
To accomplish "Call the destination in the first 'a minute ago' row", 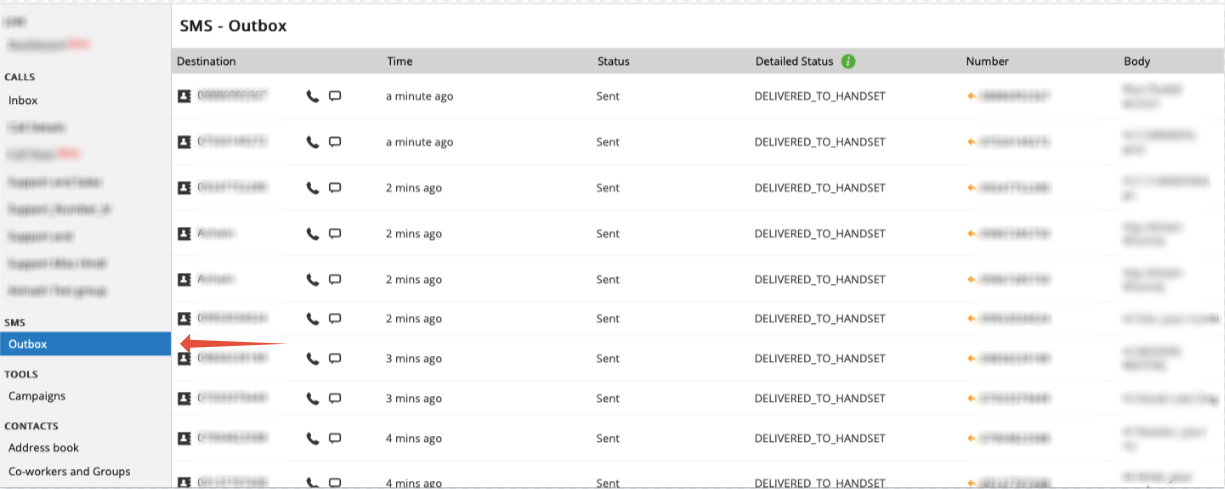I will [x=313, y=96].
